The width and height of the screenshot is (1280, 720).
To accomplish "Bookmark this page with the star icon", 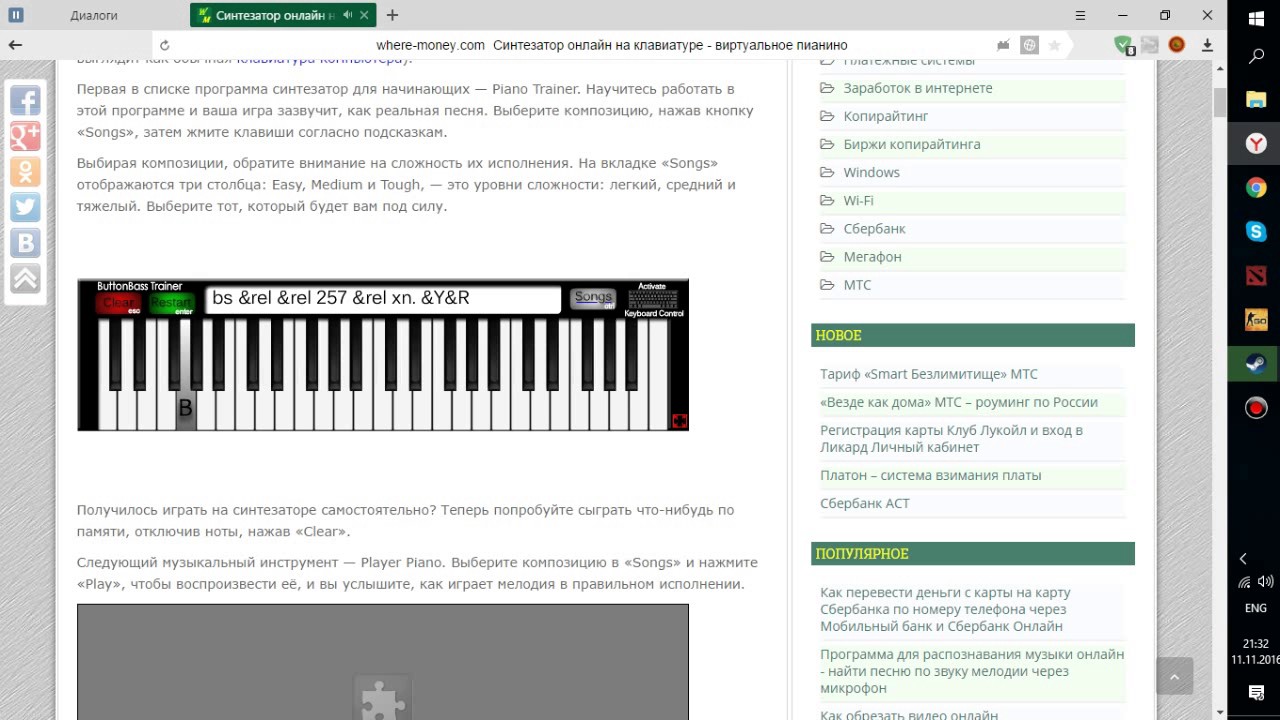I will click(x=1054, y=45).
